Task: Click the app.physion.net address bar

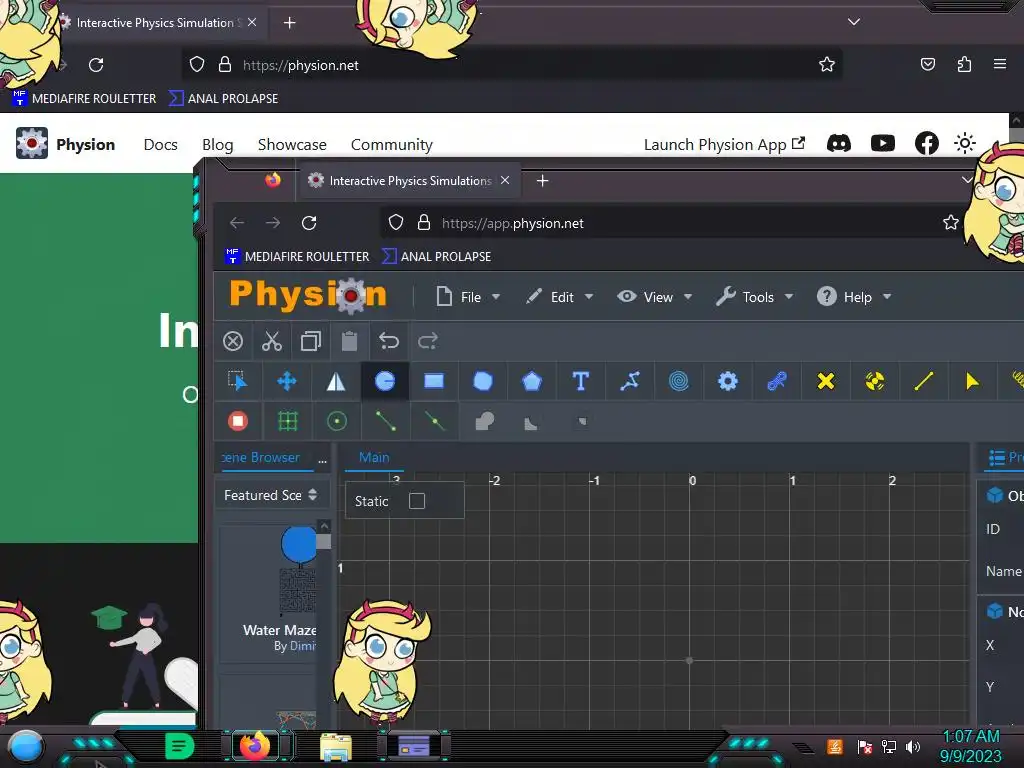Action: (x=673, y=223)
